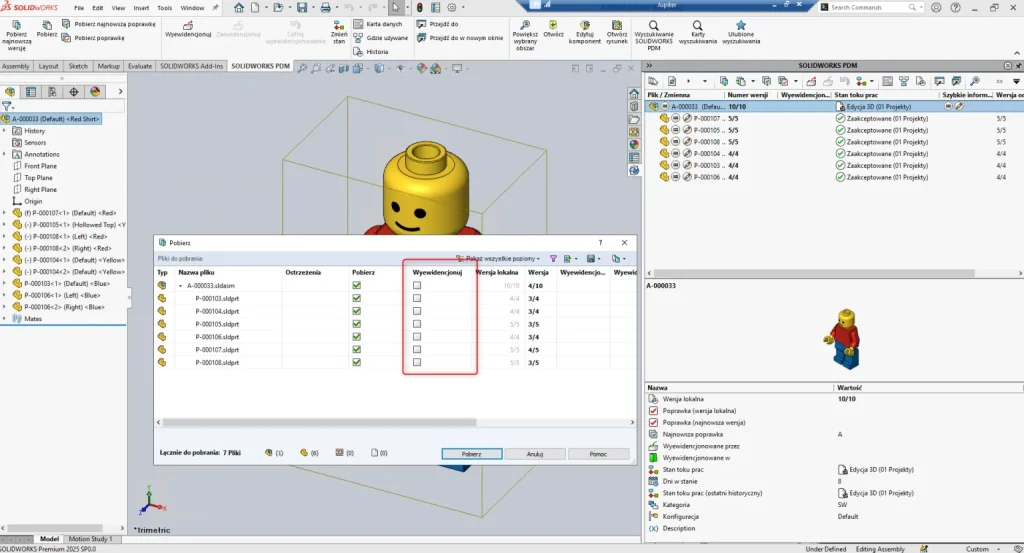The height and width of the screenshot is (553, 1024).
Task: Click Search Commands field
Action: point(870,7)
